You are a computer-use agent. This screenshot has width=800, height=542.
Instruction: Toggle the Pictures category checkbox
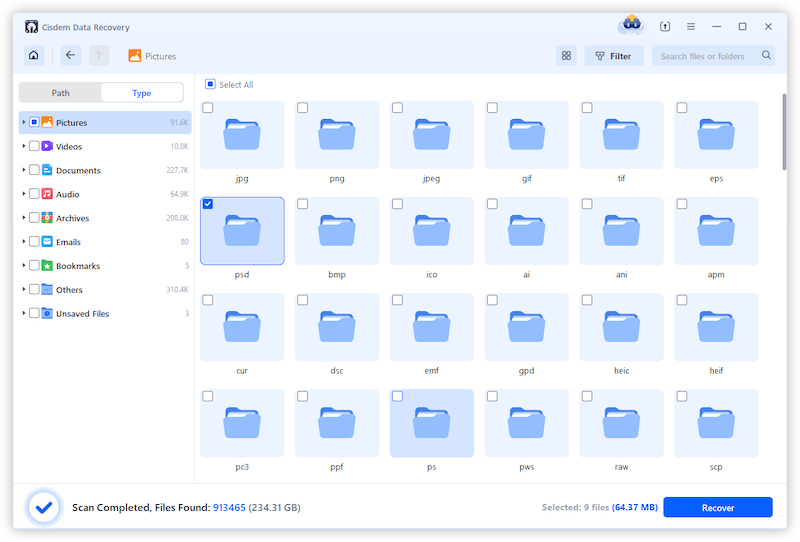click(x=34, y=122)
